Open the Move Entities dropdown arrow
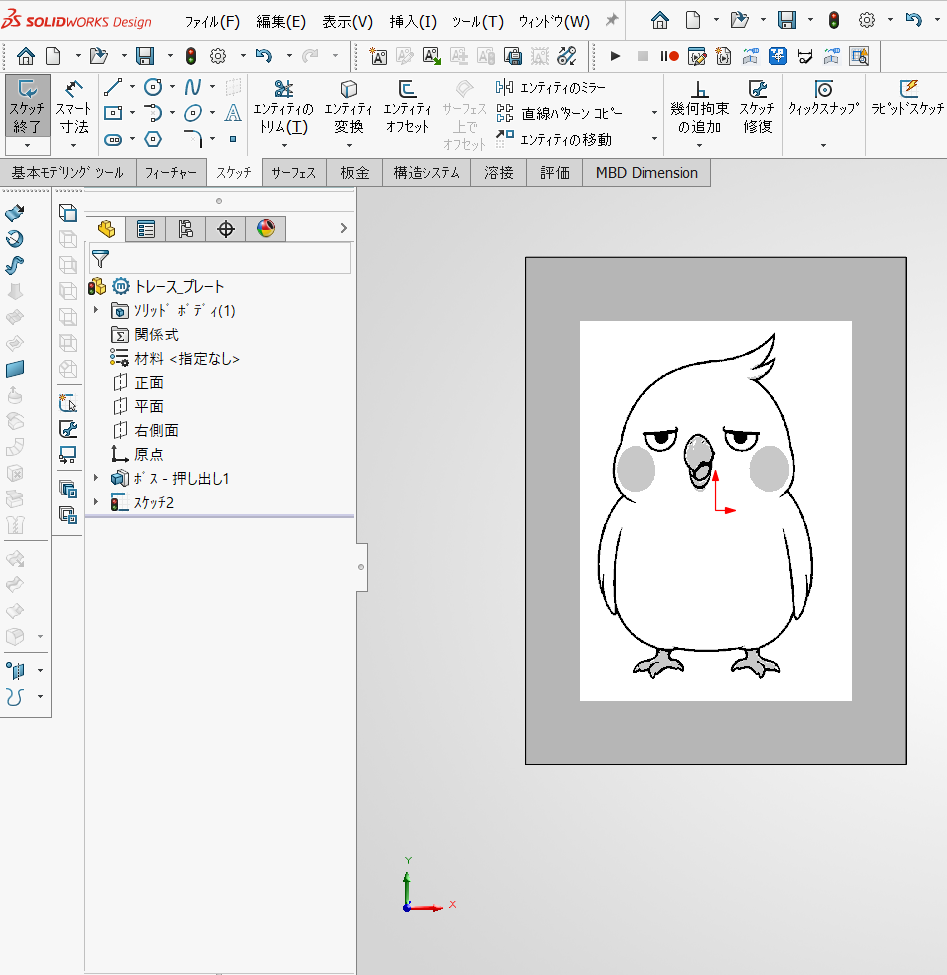947x975 pixels. [654, 139]
